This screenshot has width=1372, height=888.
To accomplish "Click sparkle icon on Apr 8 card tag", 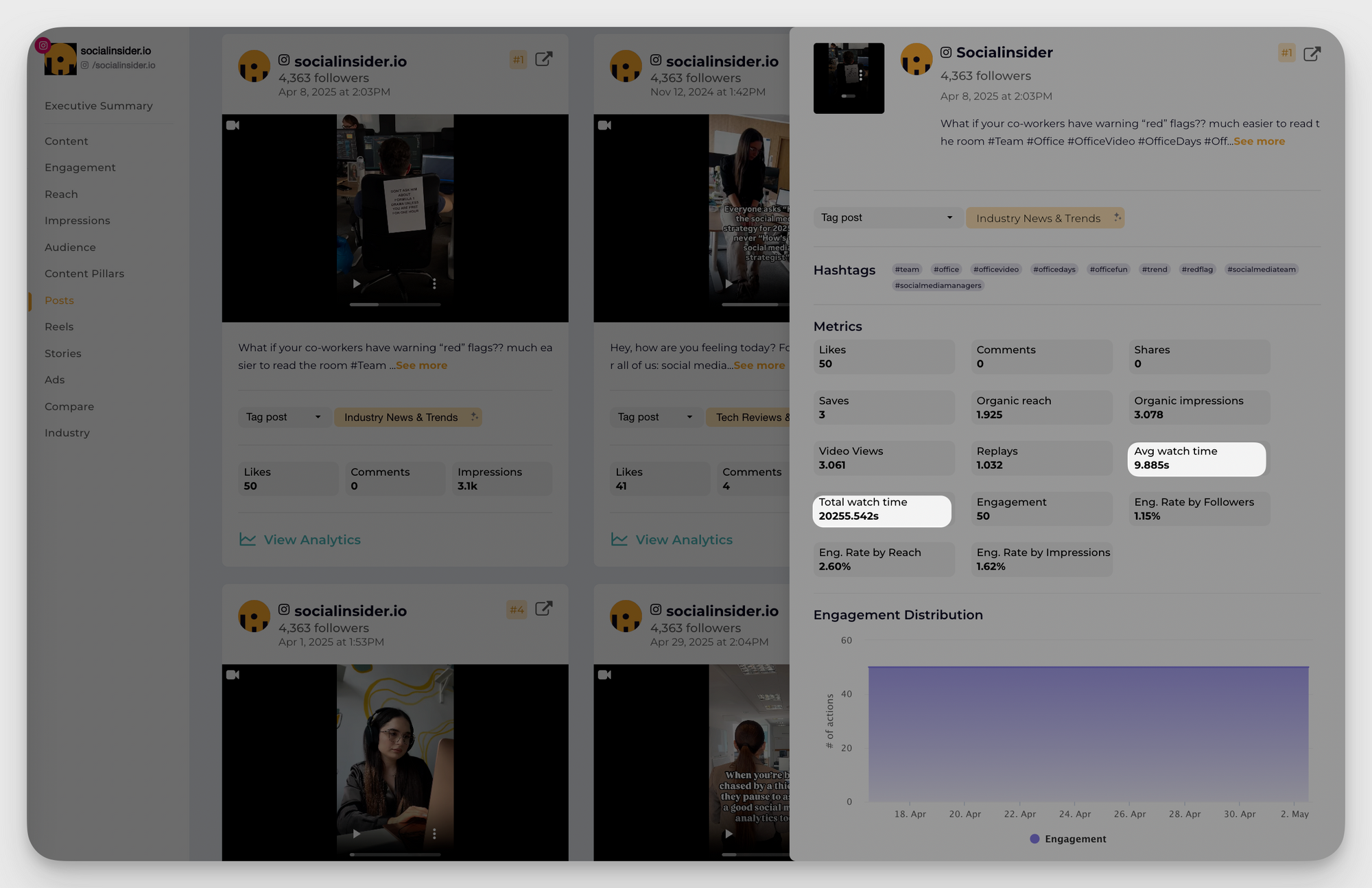I will [x=474, y=417].
